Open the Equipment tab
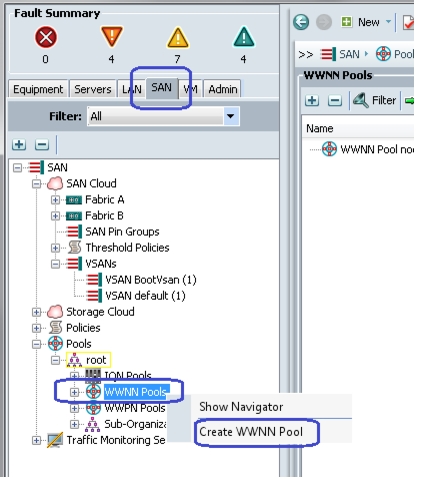 [x=38, y=89]
